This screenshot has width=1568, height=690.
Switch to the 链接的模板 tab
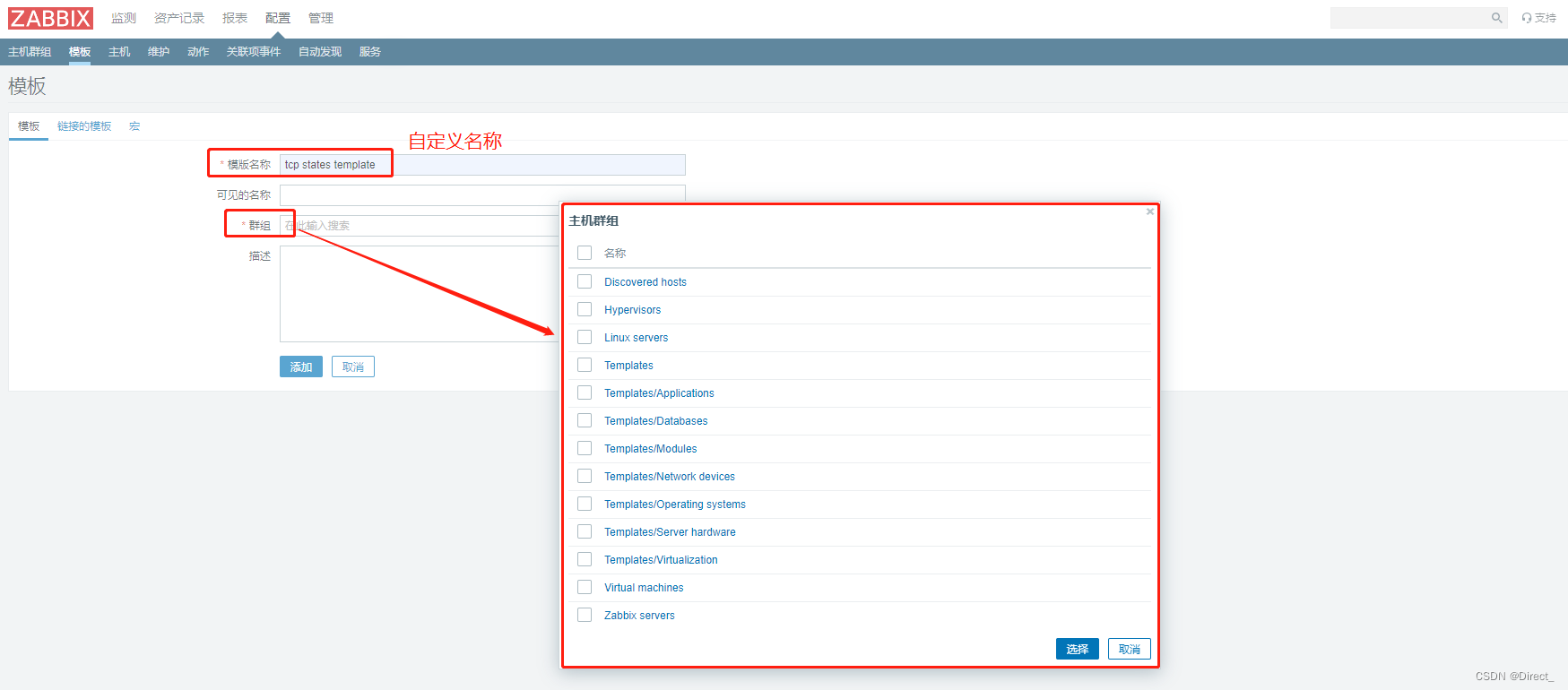(x=84, y=126)
